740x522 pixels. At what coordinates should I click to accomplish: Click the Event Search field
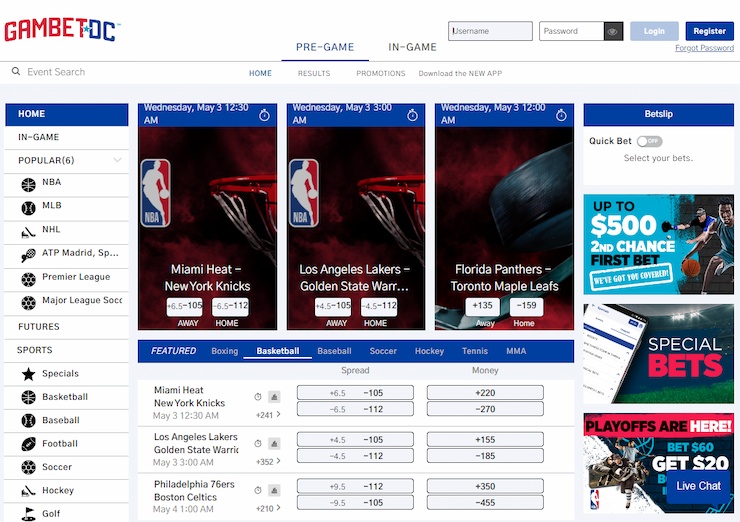coord(56,72)
